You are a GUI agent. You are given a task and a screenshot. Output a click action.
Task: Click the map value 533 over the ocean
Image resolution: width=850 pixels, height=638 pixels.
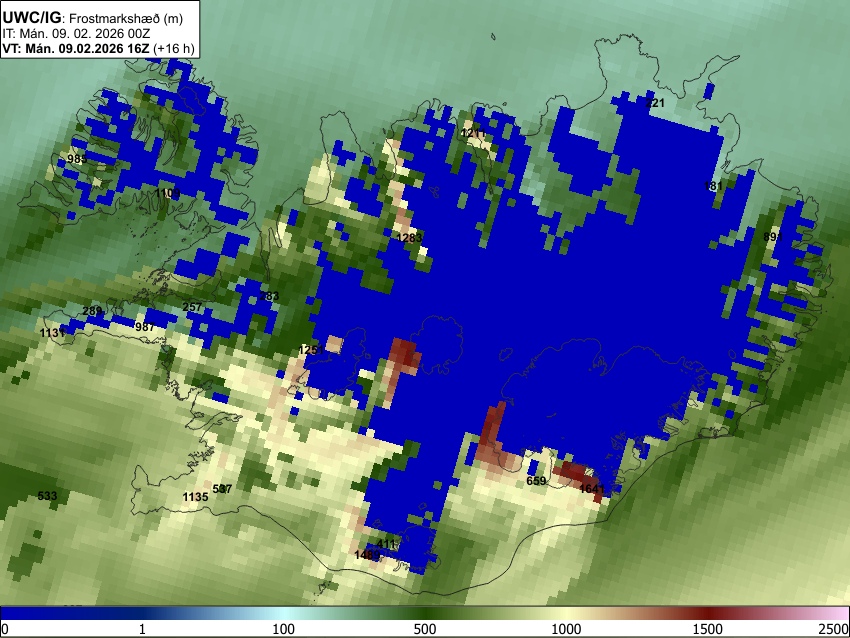click(x=47, y=495)
